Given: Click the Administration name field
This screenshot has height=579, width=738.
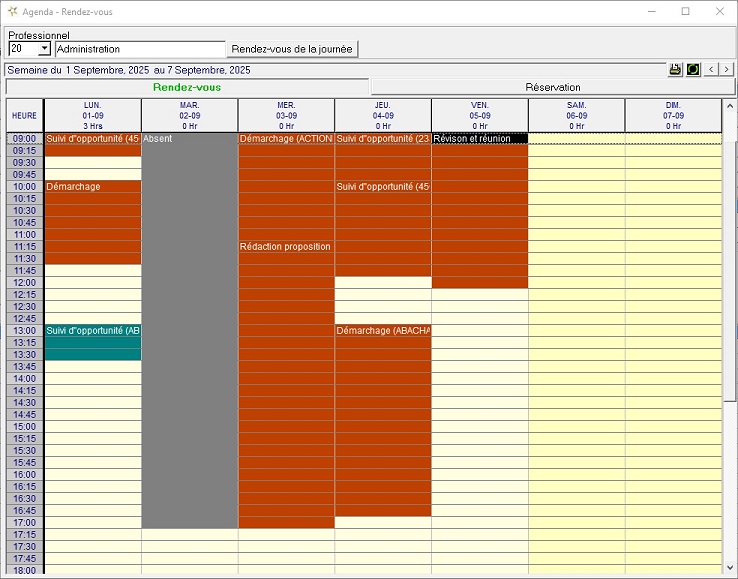Looking at the screenshot, I should (140, 49).
